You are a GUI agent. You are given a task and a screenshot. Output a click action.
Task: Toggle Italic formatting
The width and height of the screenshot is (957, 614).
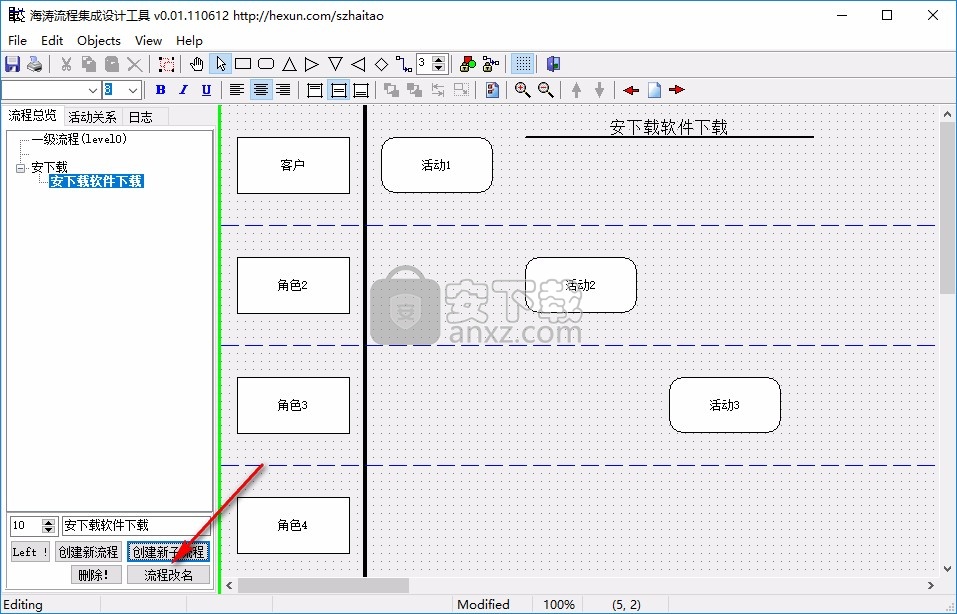pyautogui.click(x=183, y=90)
